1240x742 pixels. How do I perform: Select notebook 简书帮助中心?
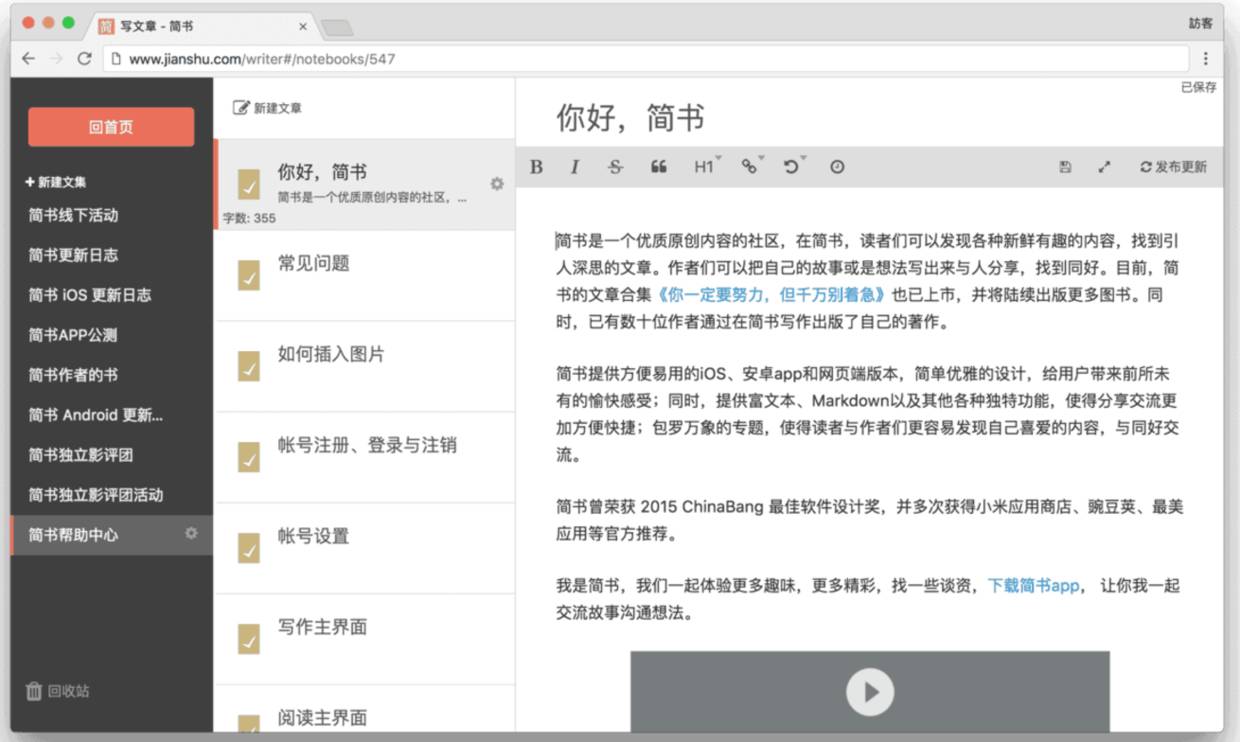111,535
